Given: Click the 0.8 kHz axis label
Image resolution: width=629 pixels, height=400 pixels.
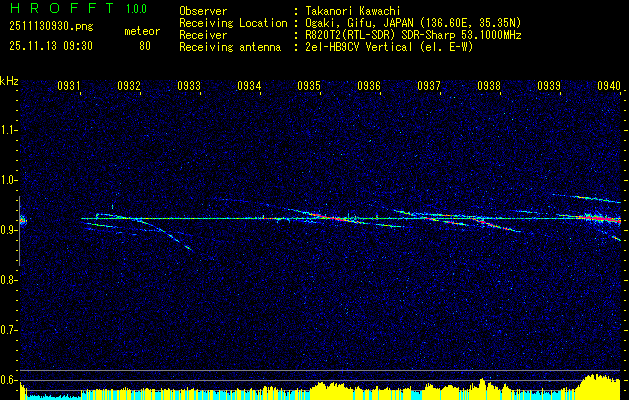Looking at the screenshot, I should pos(8,280).
